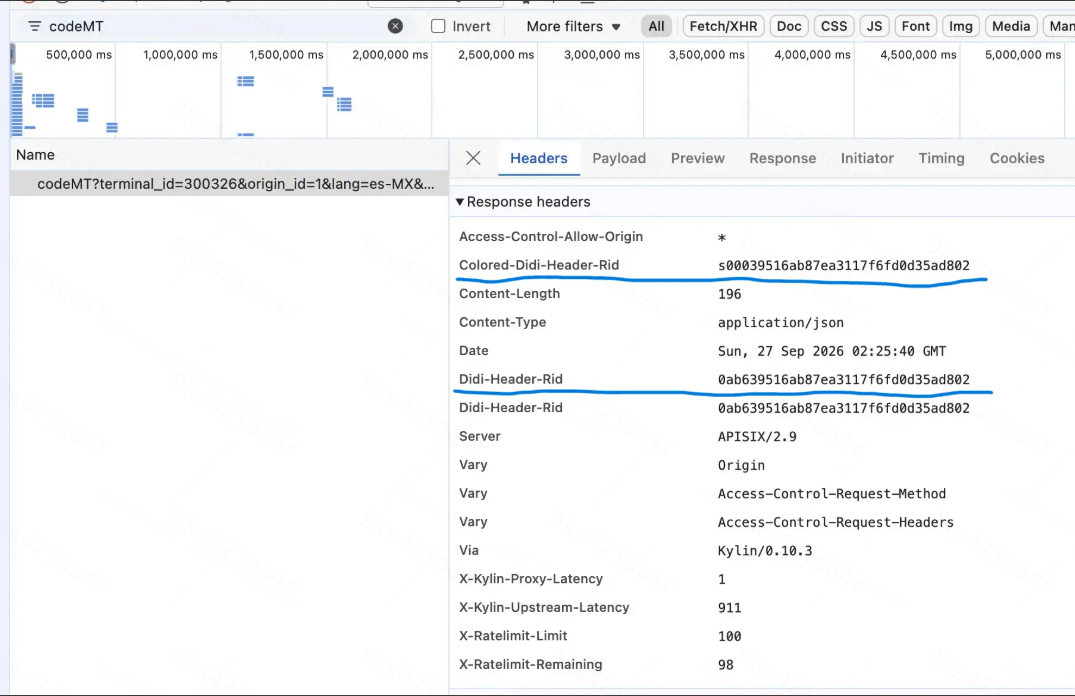Viewport: 1075px width, 696px height.
Task: Filter requests by CSS type
Action: click(834, 26)
